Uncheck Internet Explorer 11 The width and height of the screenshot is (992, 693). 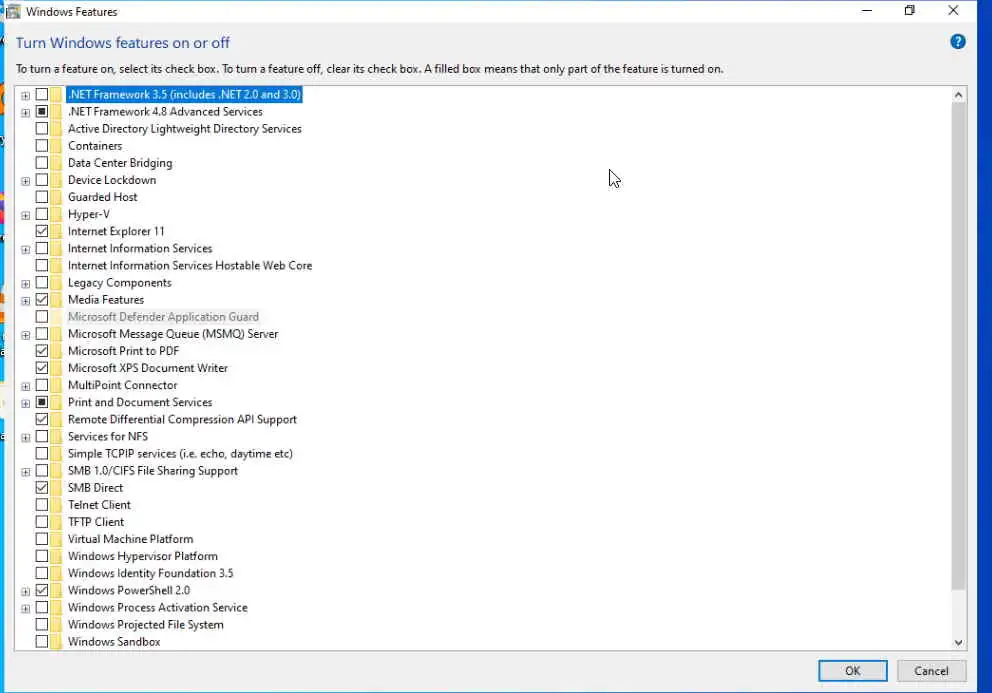pyautogui.click(x=42, y=231)
